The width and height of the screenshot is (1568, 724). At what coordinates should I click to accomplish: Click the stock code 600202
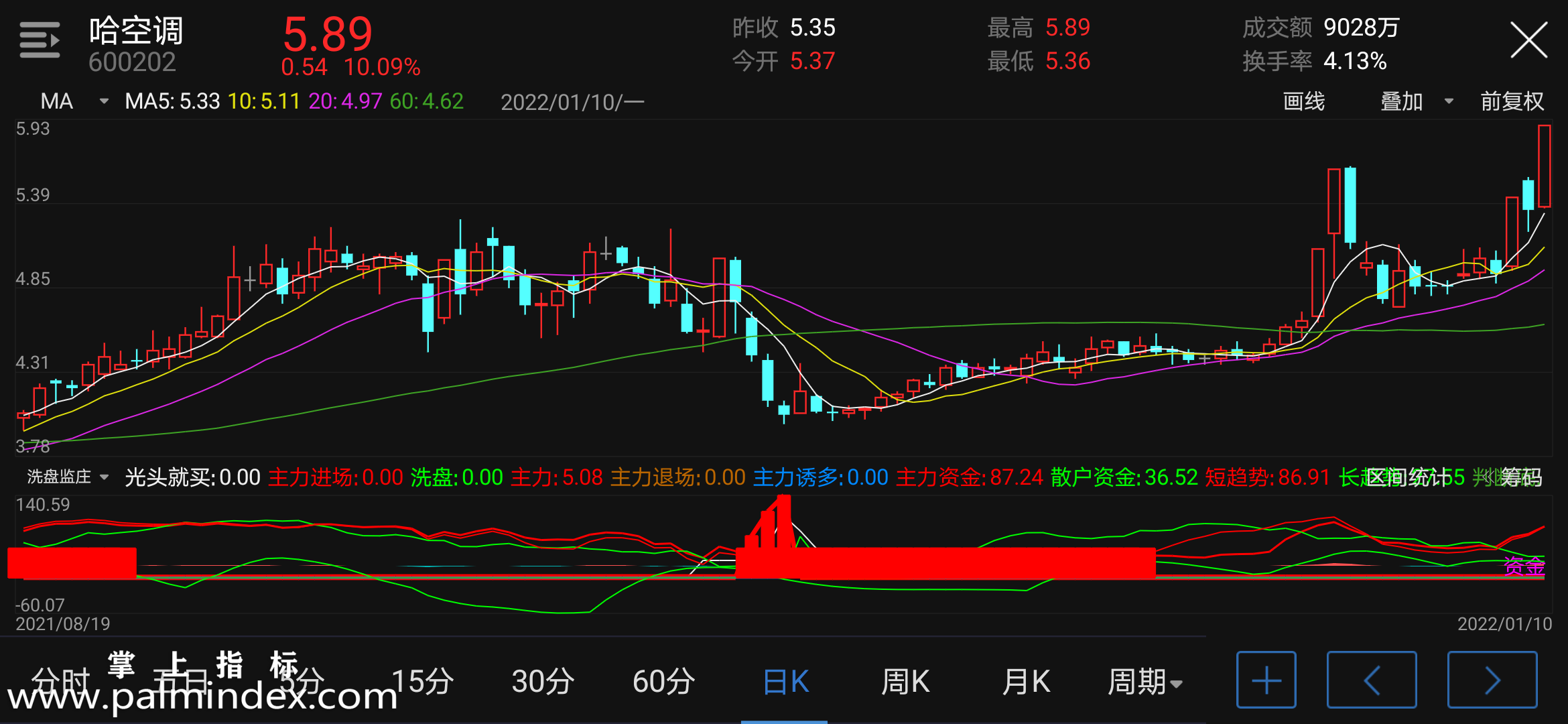click(x=132, y=62)
